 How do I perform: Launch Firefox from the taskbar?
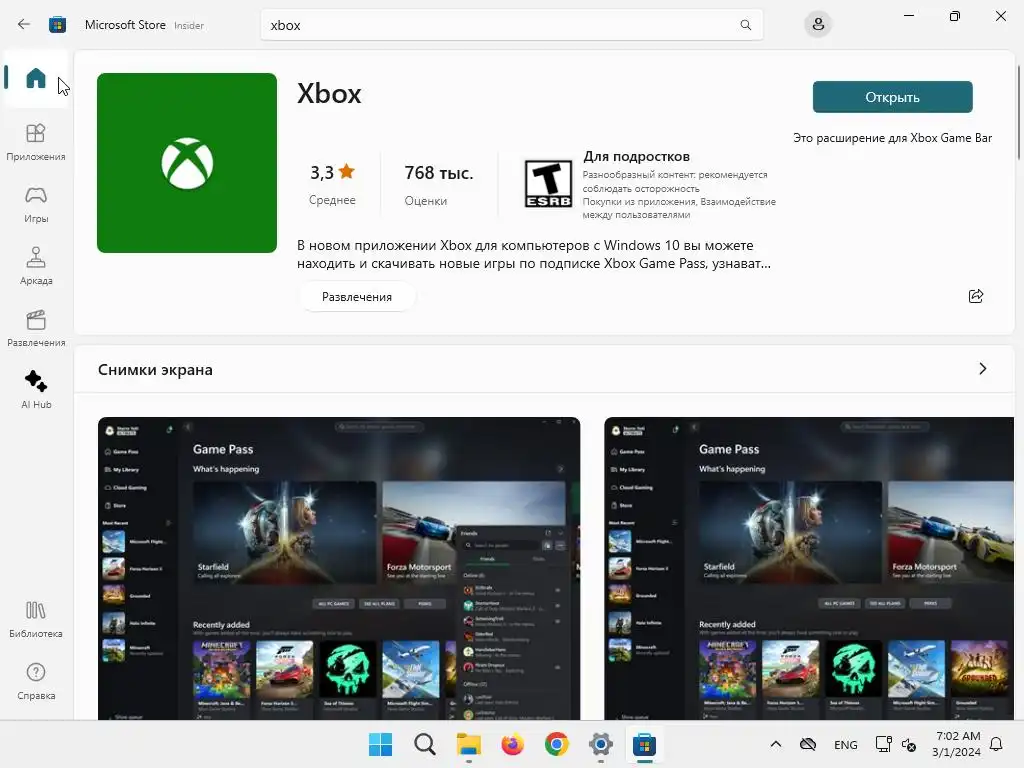pos(513,744)
